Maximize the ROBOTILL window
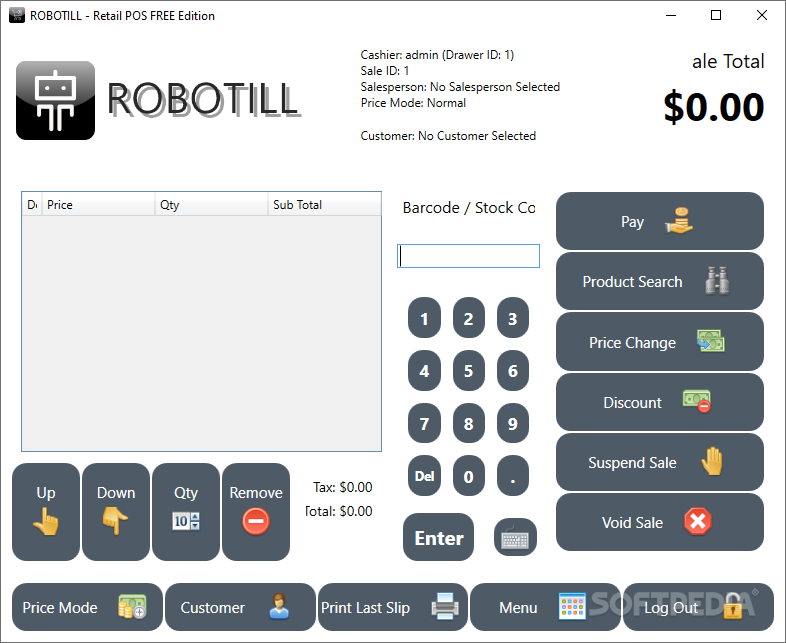The image size is (786, 643). click(x=716, y=15)
